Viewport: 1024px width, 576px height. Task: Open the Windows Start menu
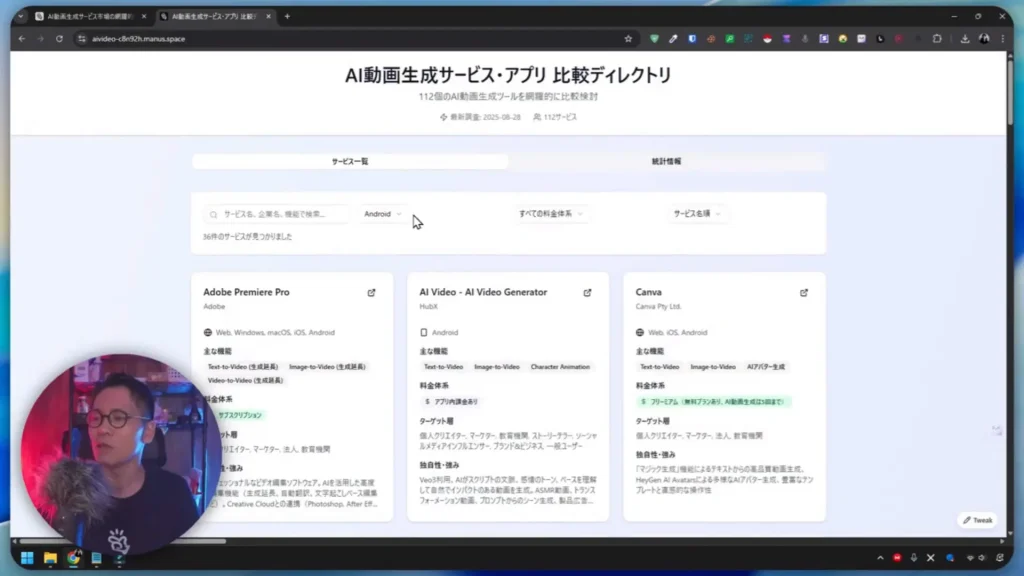[27, 558]
